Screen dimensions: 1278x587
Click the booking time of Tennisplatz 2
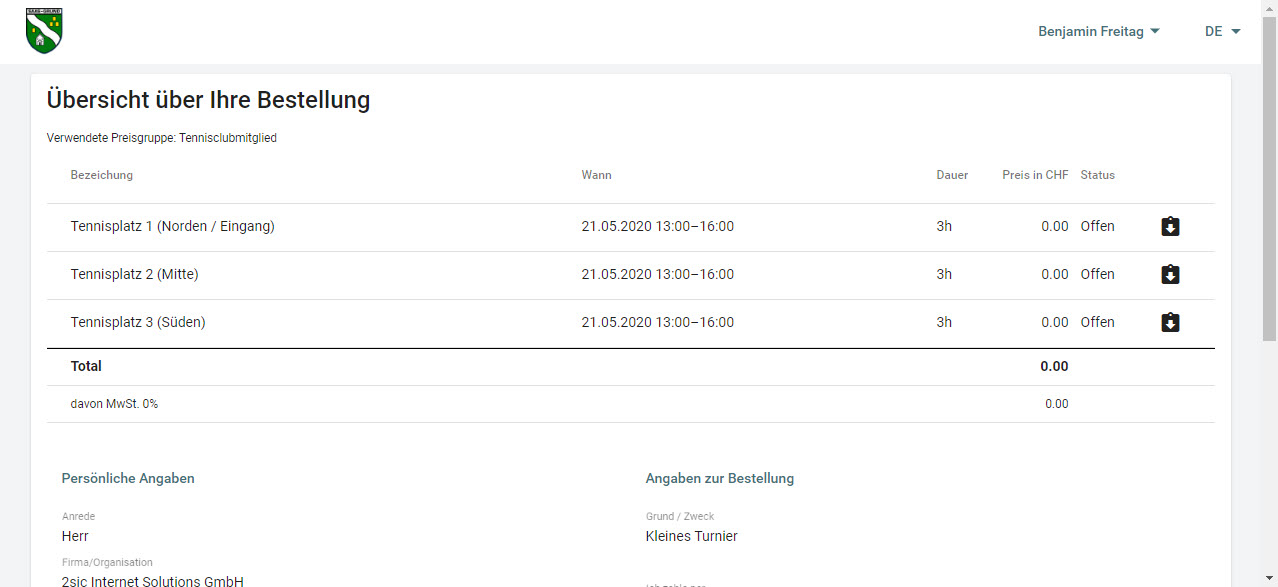point(657,275)
